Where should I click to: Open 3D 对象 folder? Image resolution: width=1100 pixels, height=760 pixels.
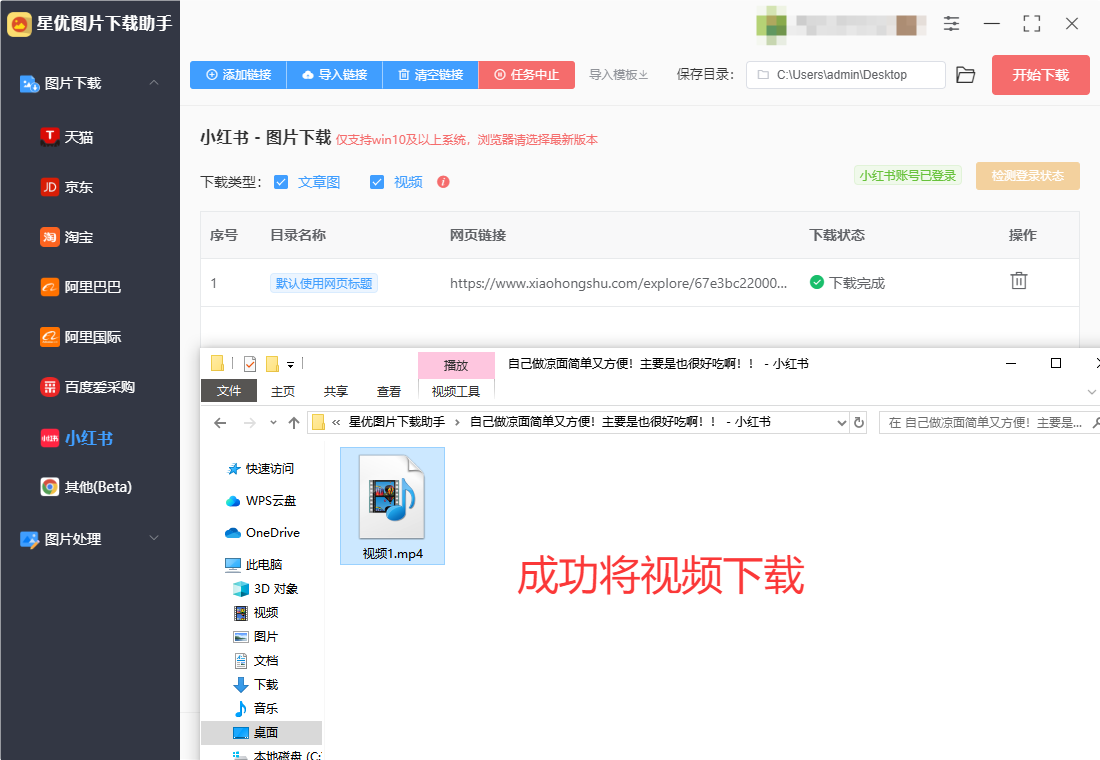[x=266, y=589]
